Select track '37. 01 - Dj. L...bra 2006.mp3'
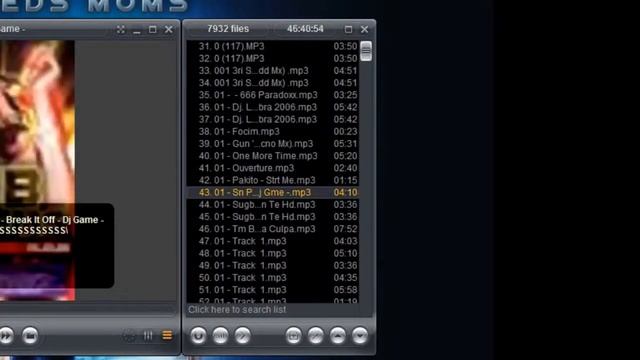Viewport: 640px width, 360px height. pyautogui.click(x=273, y=119)
